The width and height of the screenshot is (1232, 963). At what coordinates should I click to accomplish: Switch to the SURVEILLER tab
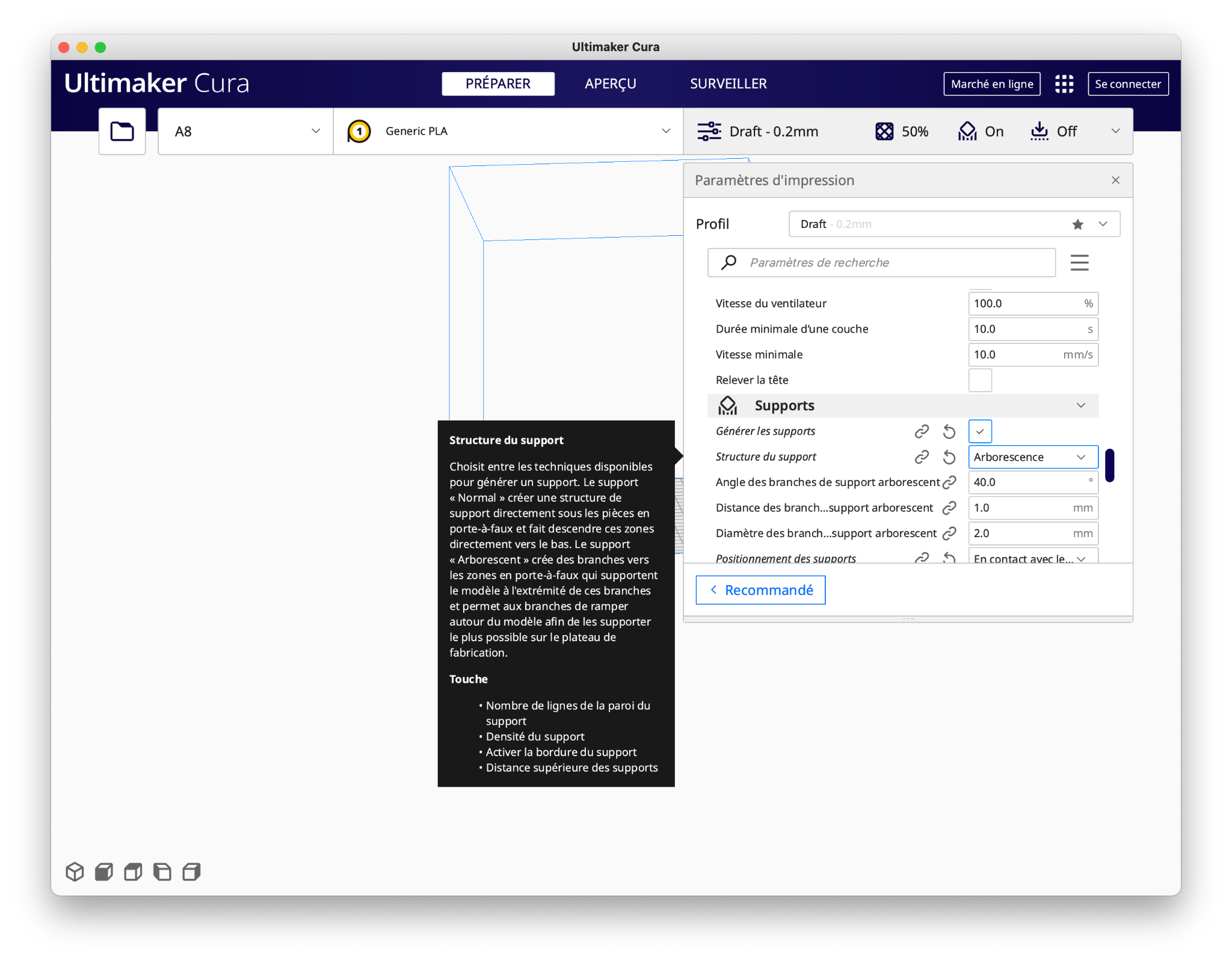pos(728,84)
